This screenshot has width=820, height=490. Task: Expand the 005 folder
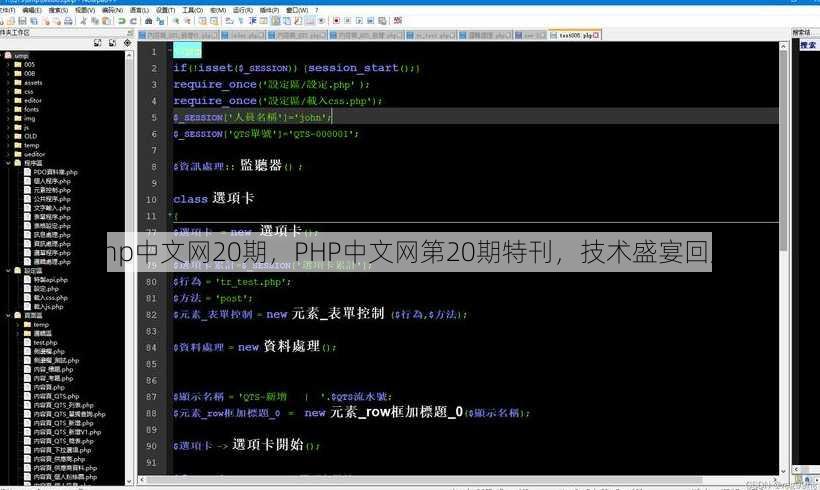click(8, 65)
